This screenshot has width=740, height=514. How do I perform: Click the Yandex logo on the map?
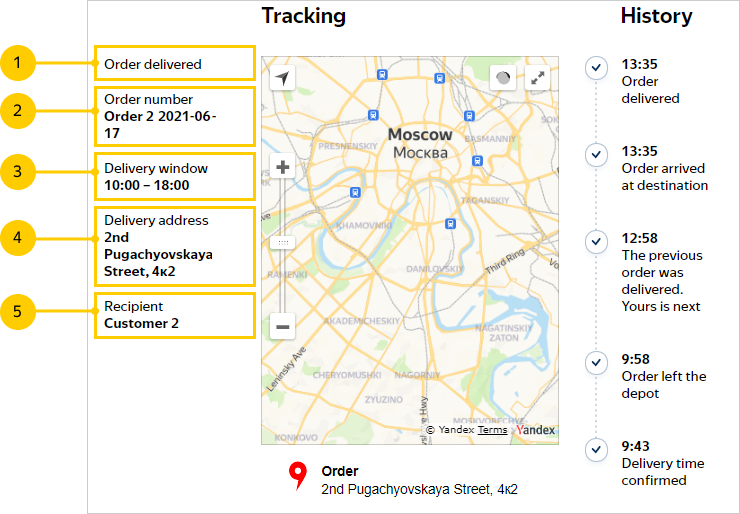coord(536,430)
